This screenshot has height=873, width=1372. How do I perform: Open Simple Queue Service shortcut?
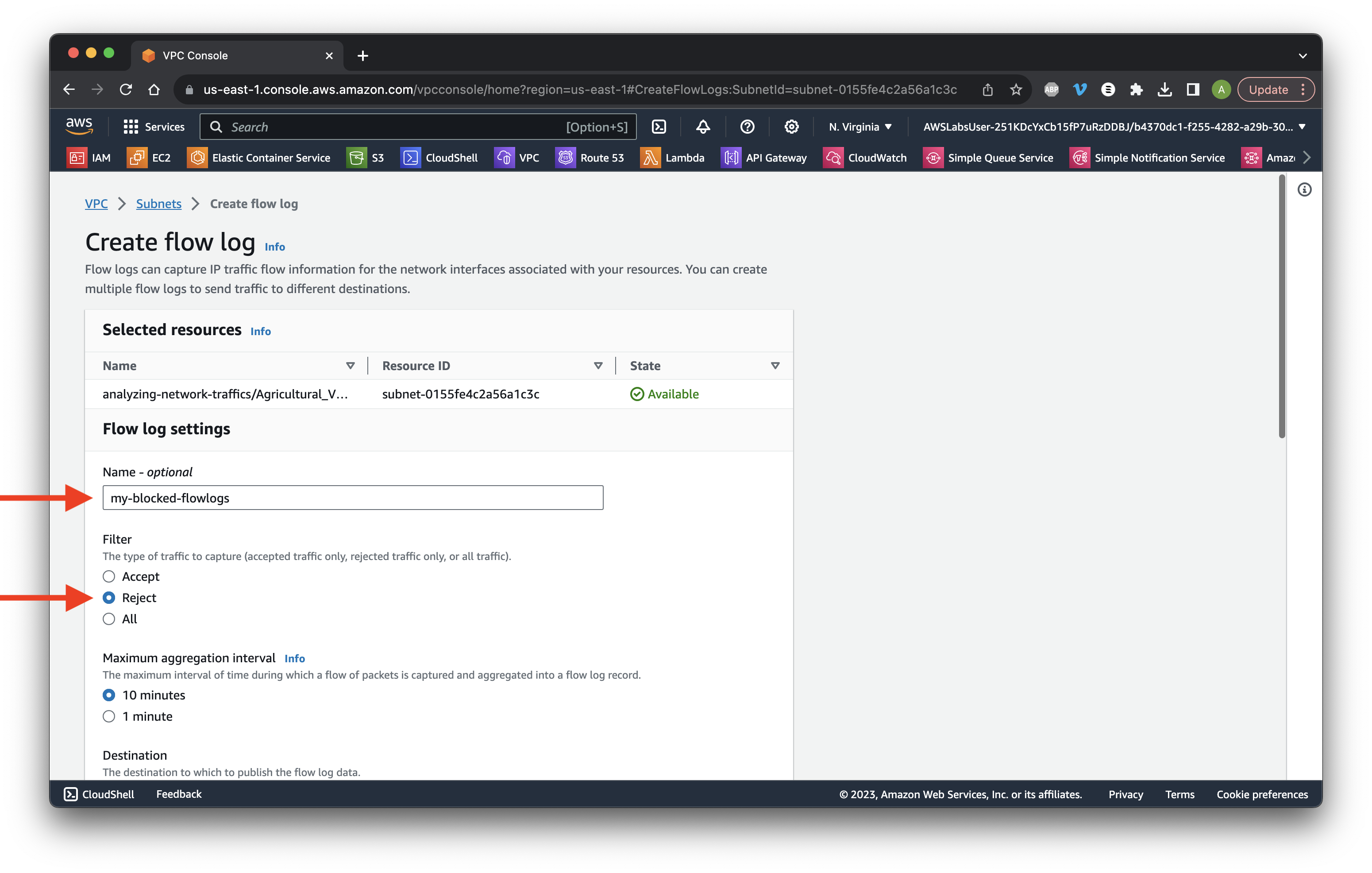989,158
